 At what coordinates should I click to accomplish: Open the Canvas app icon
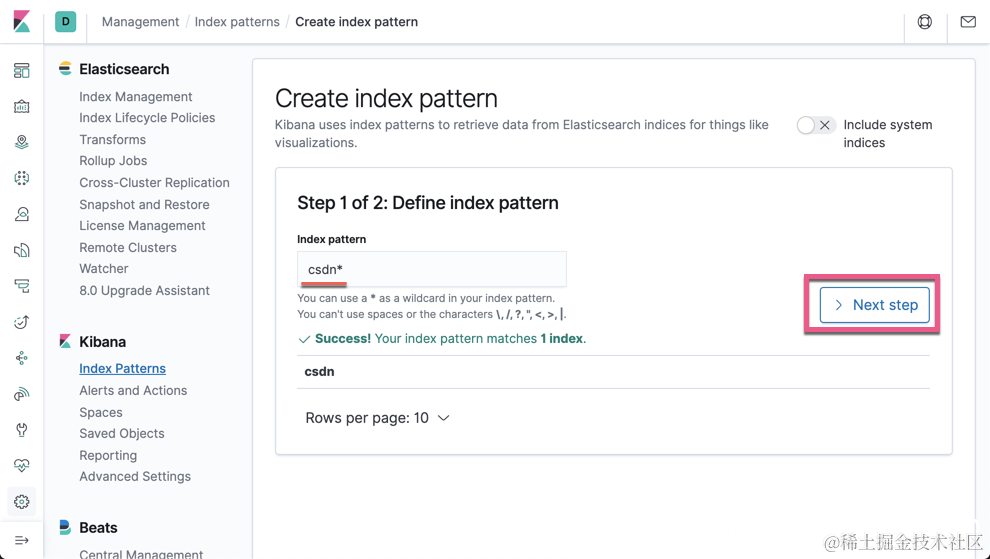click(x=21, y=107)
